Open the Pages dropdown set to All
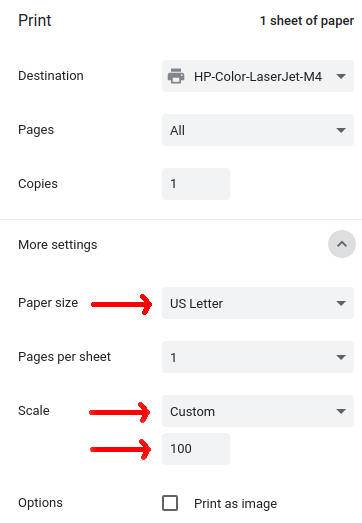 pos(258,130)
